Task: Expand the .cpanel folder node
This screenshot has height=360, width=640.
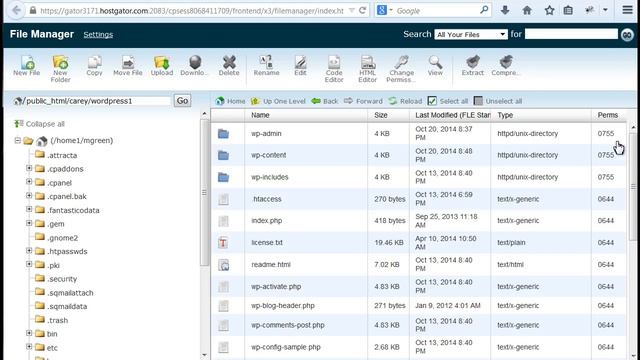Action: pos(29,182)
